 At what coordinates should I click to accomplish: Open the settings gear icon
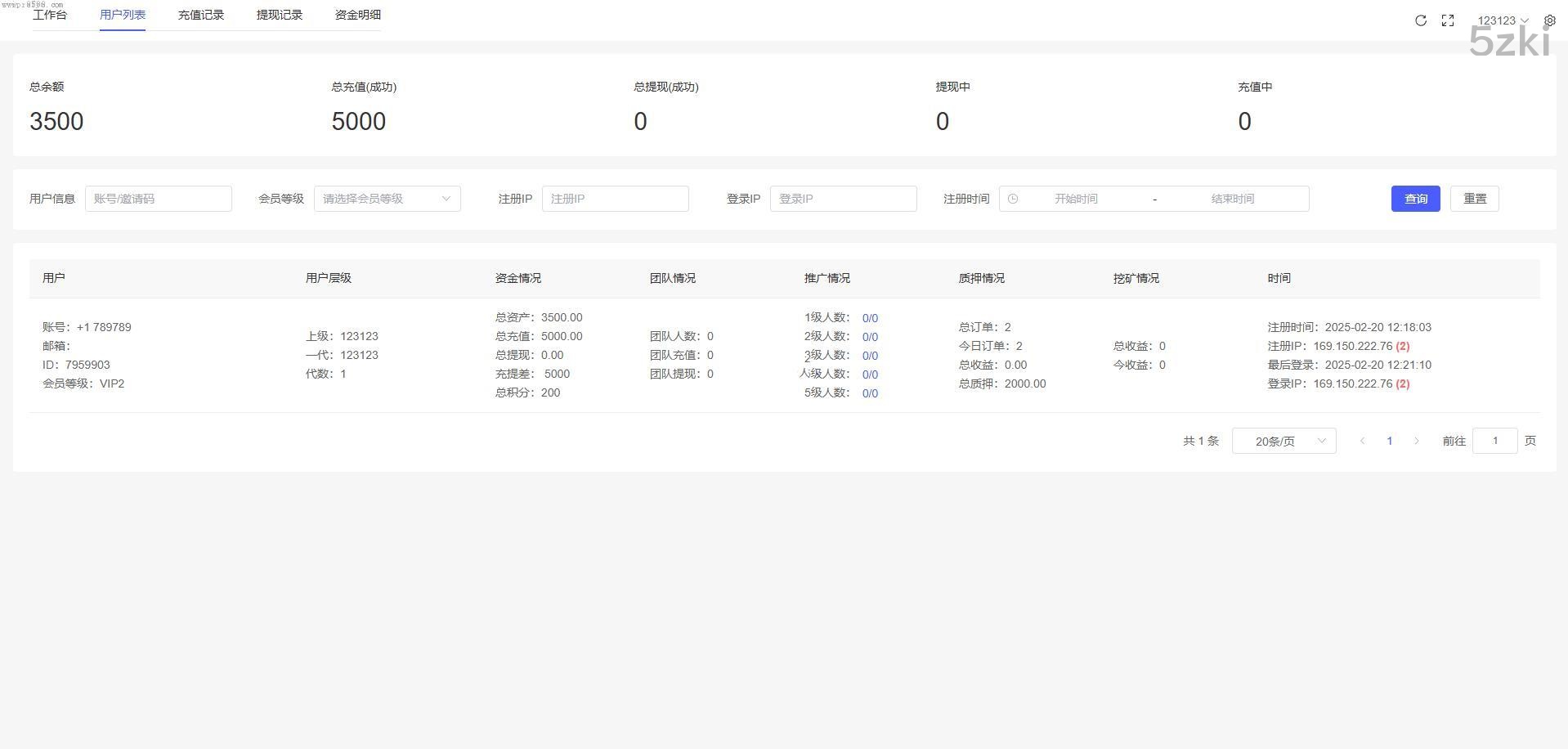pyautogui.click(x=1549, y=20)
